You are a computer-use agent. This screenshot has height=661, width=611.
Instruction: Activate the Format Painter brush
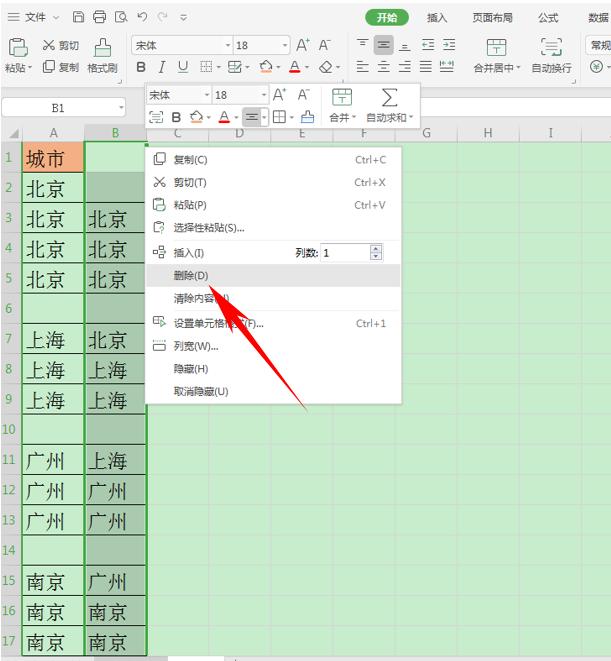click(x=102, y=55)
